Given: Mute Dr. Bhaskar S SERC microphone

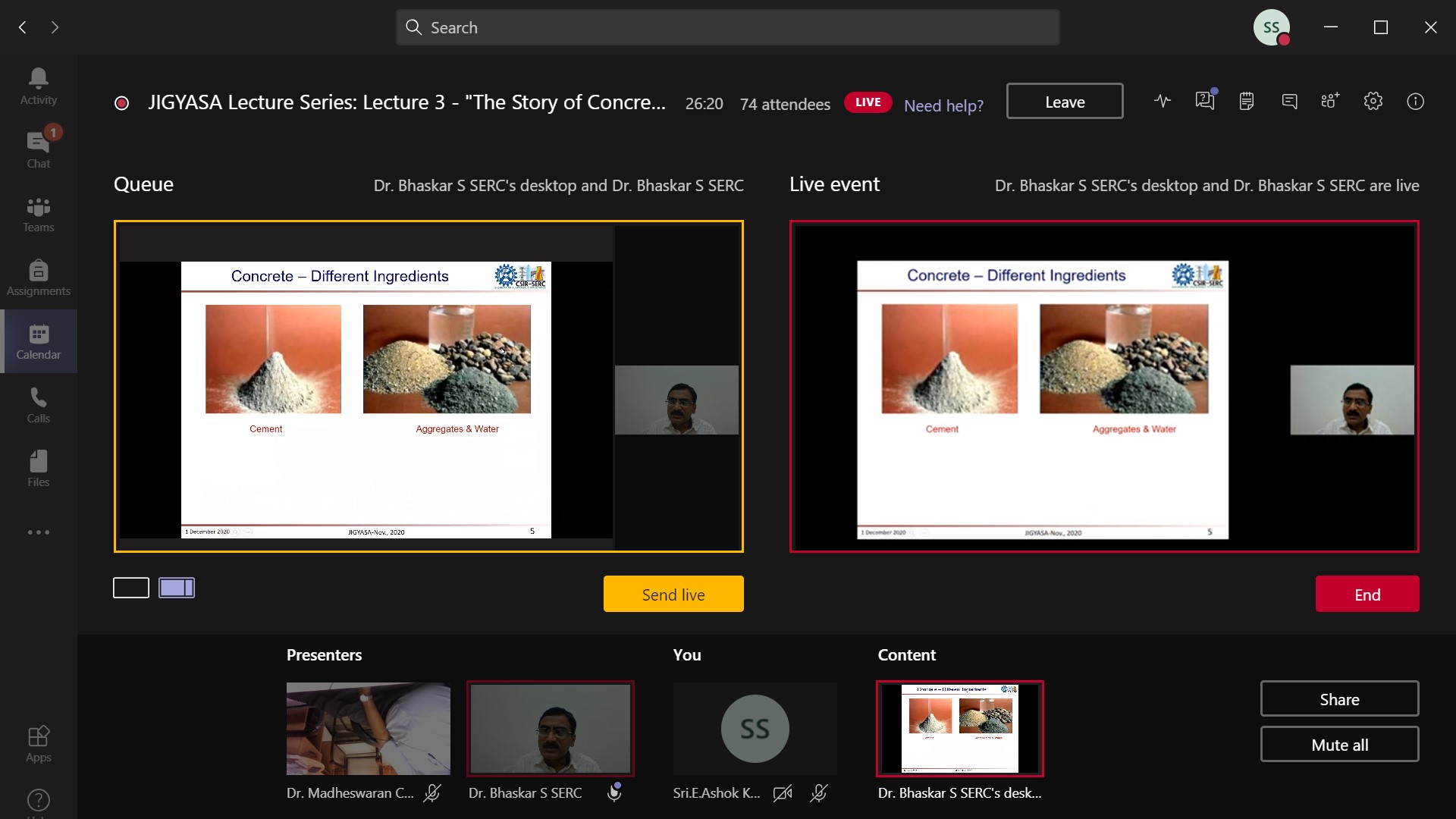Looking at the screenshot, I should (x=614, y=793).
